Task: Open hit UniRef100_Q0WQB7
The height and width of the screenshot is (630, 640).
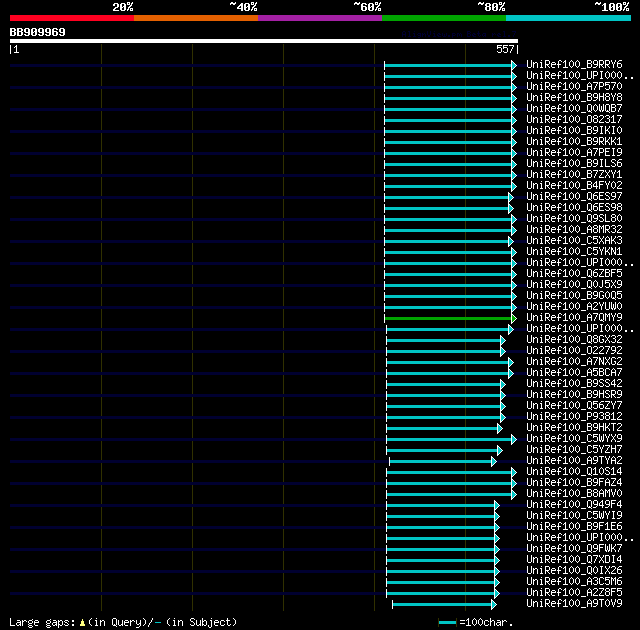Action: 574,109
